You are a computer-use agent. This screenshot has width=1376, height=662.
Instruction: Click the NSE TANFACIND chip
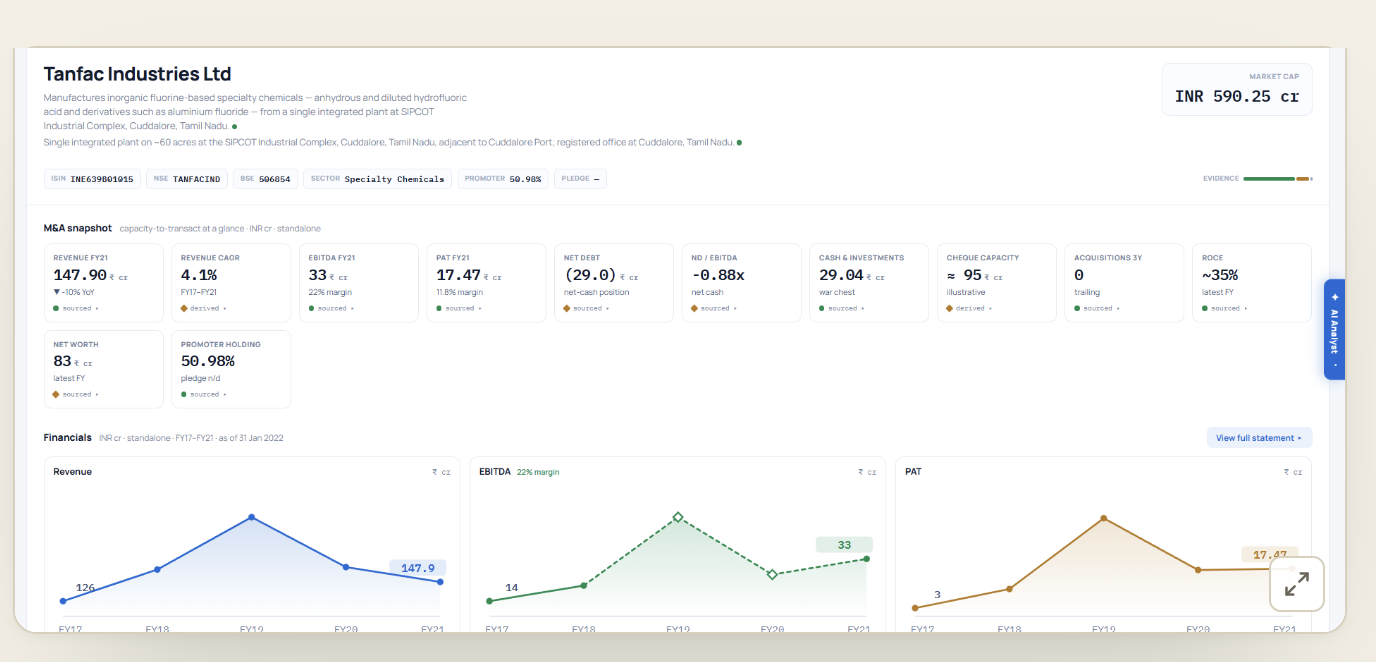186,179
